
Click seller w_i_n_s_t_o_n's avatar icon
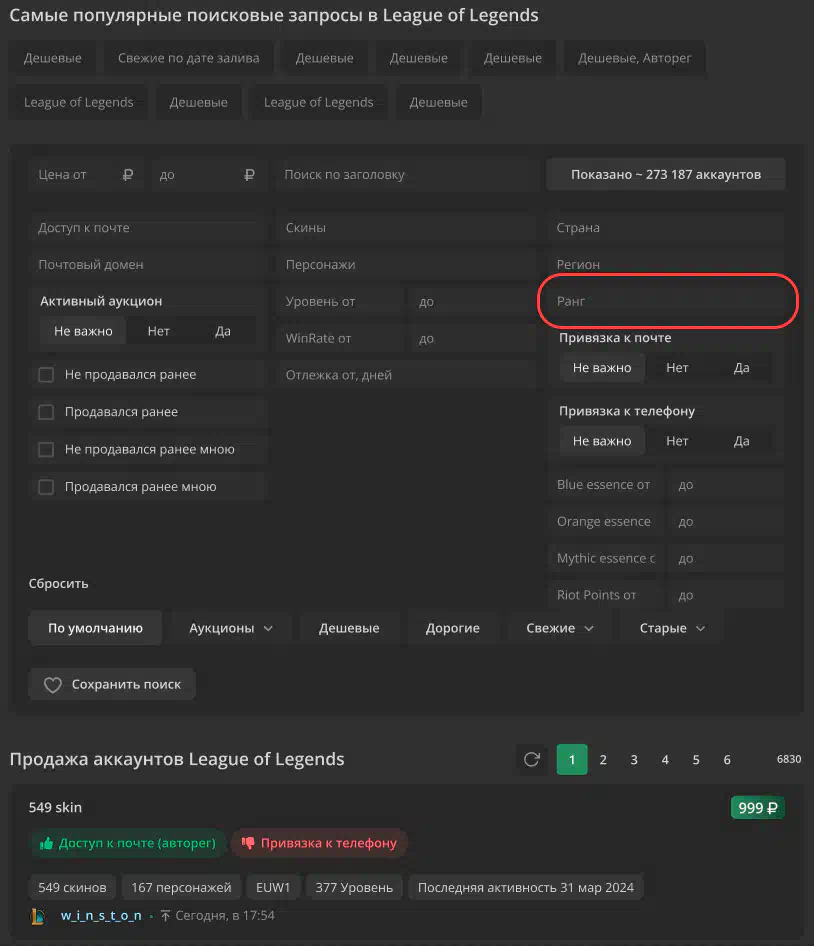coord(38,915)
